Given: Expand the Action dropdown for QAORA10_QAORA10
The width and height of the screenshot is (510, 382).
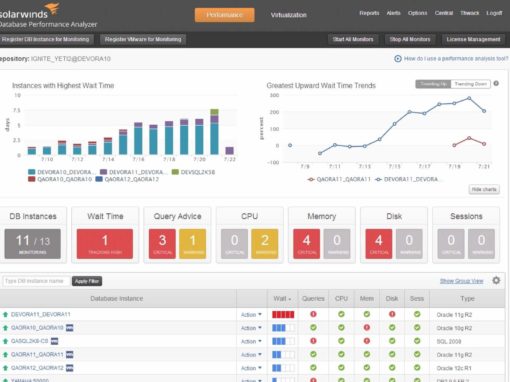Looking at the screenshot, I should [251, 328].
